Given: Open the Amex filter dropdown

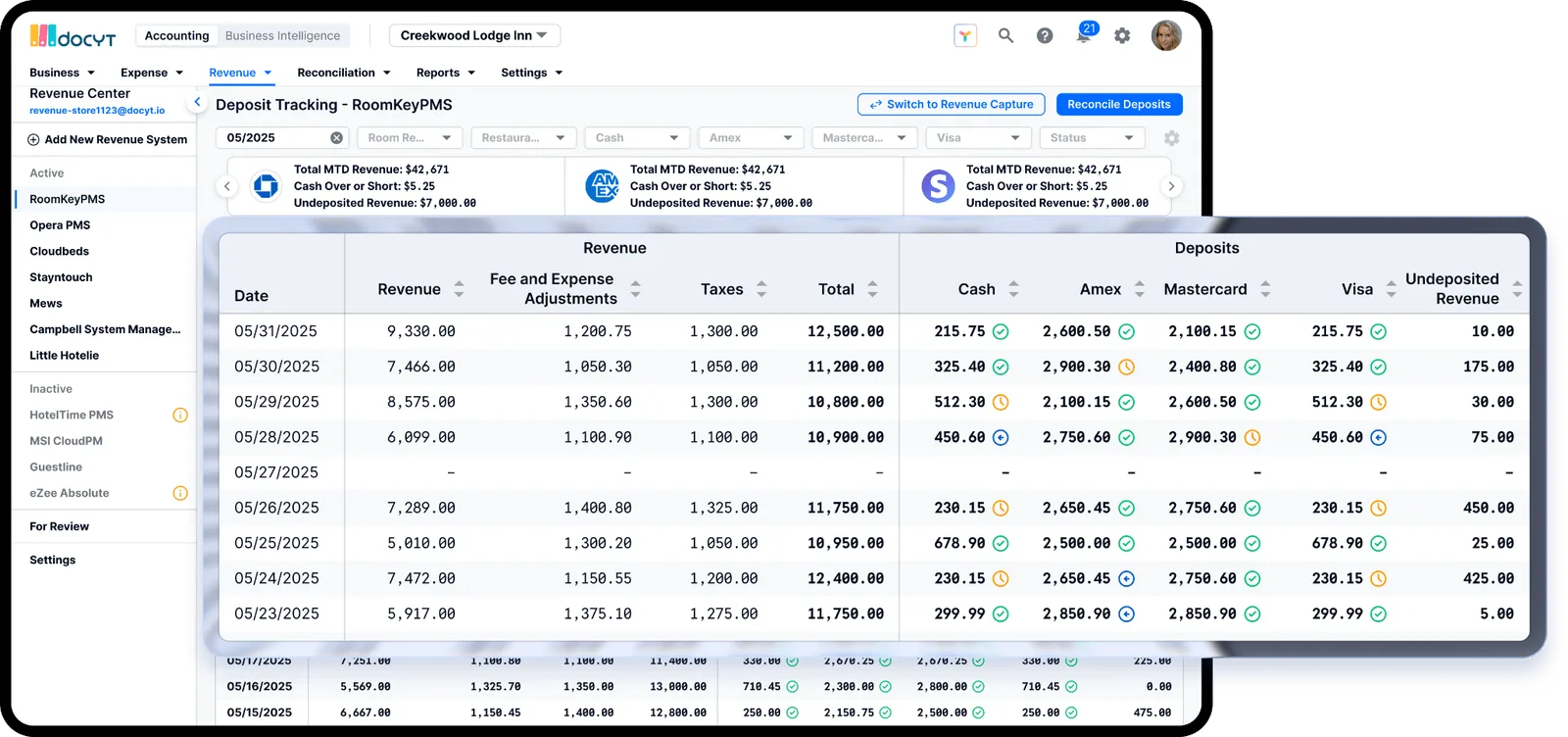Looking at the screenshot, I should 750,138.
